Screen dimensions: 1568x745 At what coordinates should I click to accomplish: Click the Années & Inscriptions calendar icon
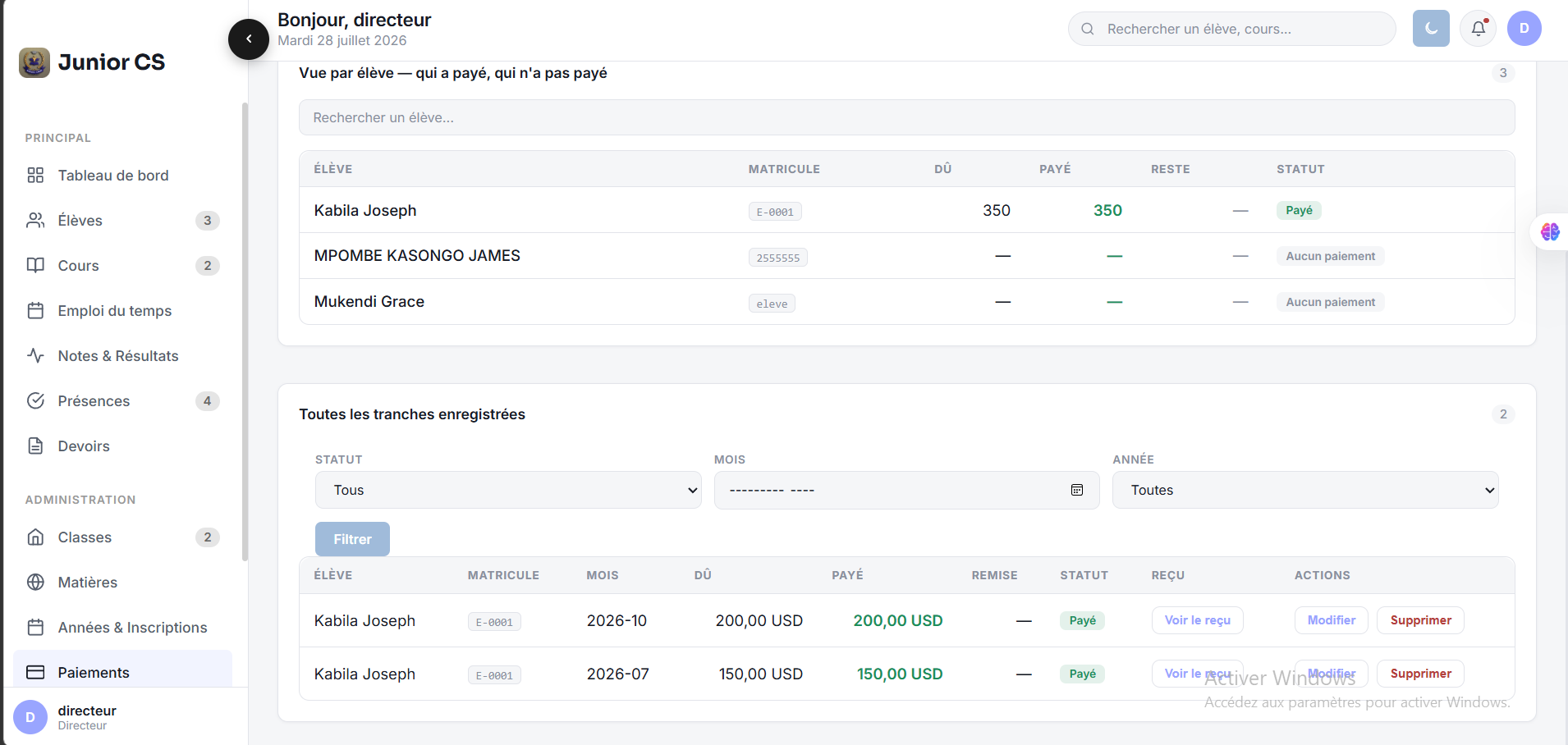pos(35,627)
